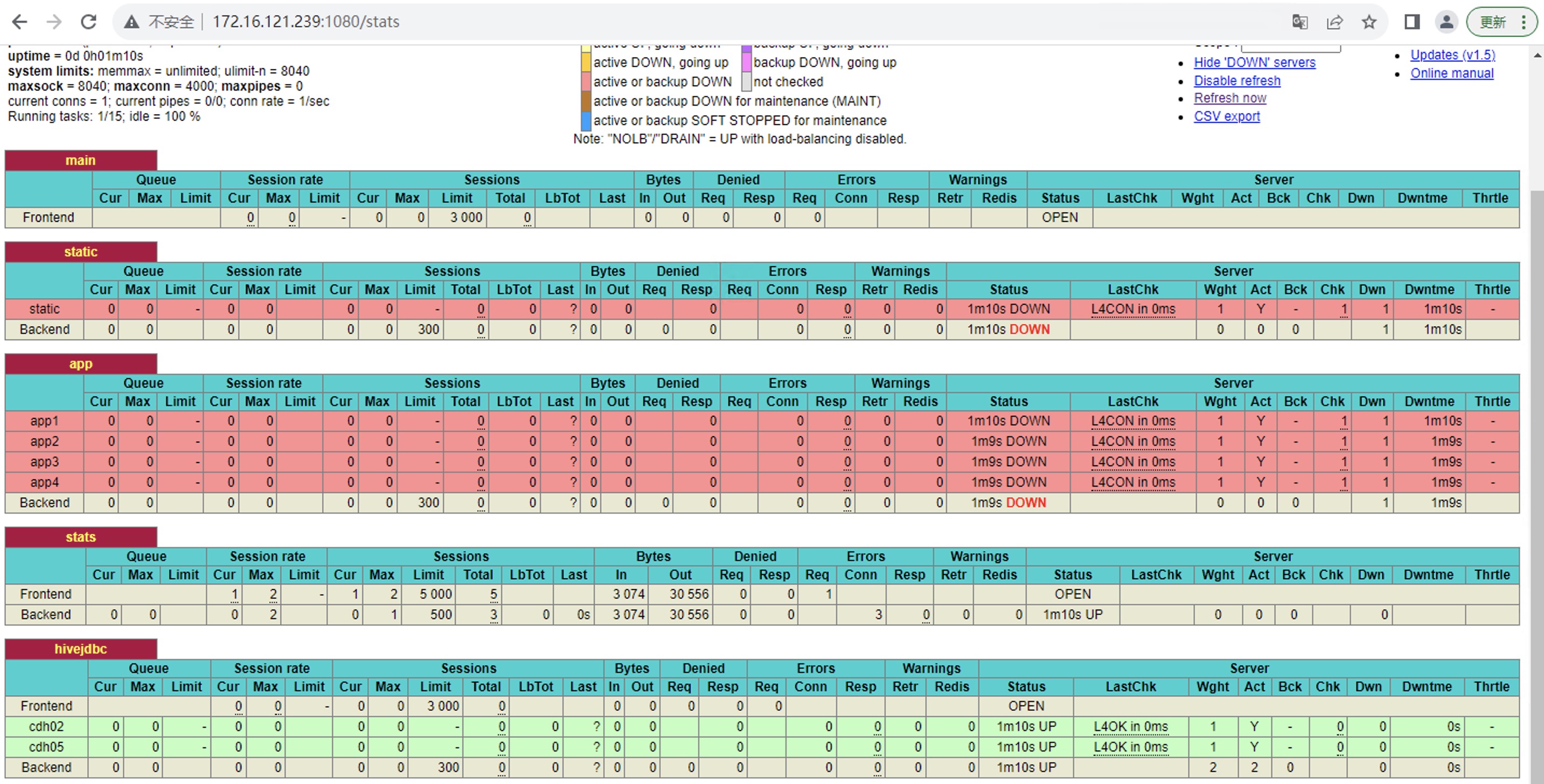Click the 'app' proxy section header

pos(81,364)
